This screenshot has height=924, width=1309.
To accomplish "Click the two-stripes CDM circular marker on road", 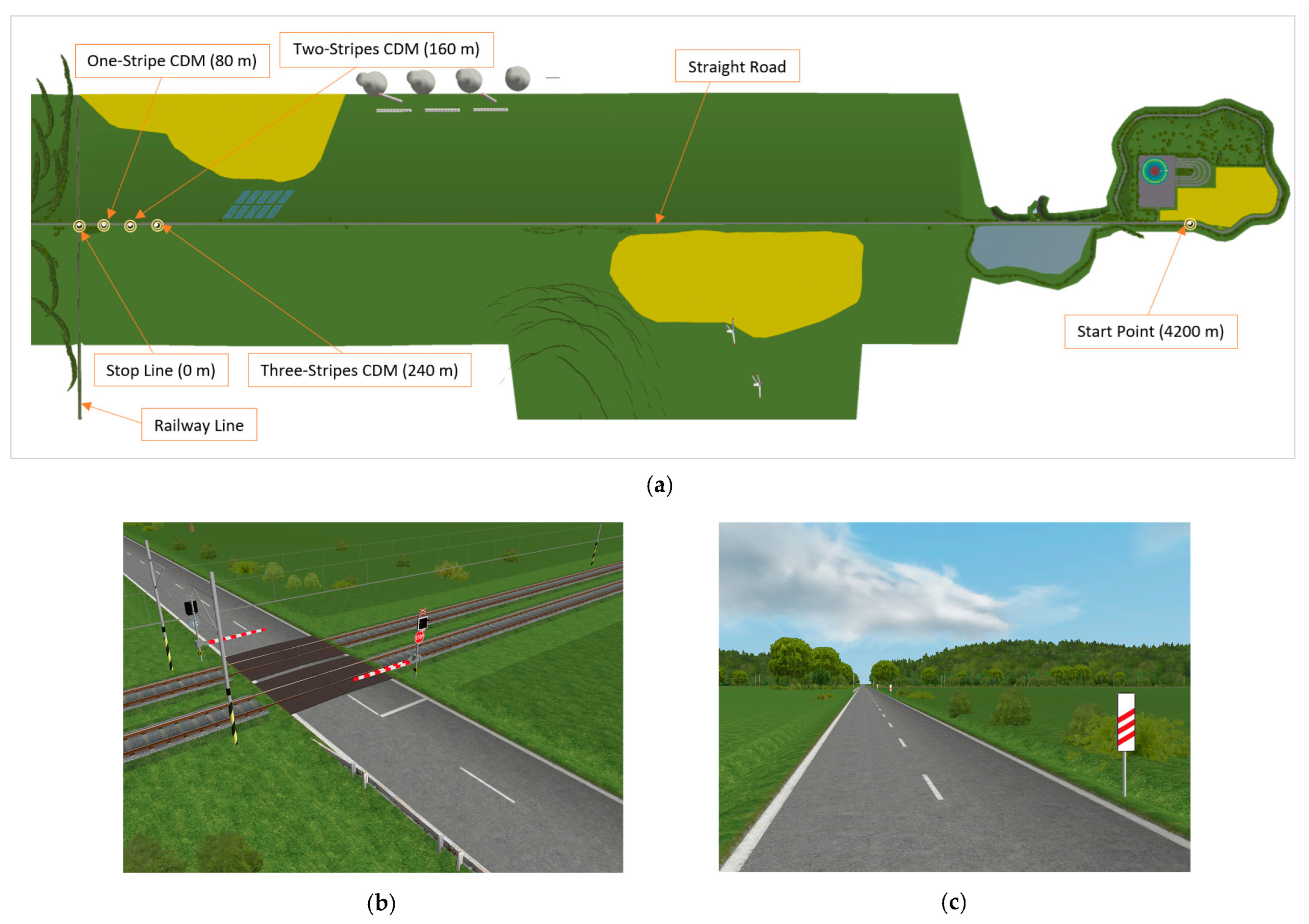I will (x=130, y=226).
